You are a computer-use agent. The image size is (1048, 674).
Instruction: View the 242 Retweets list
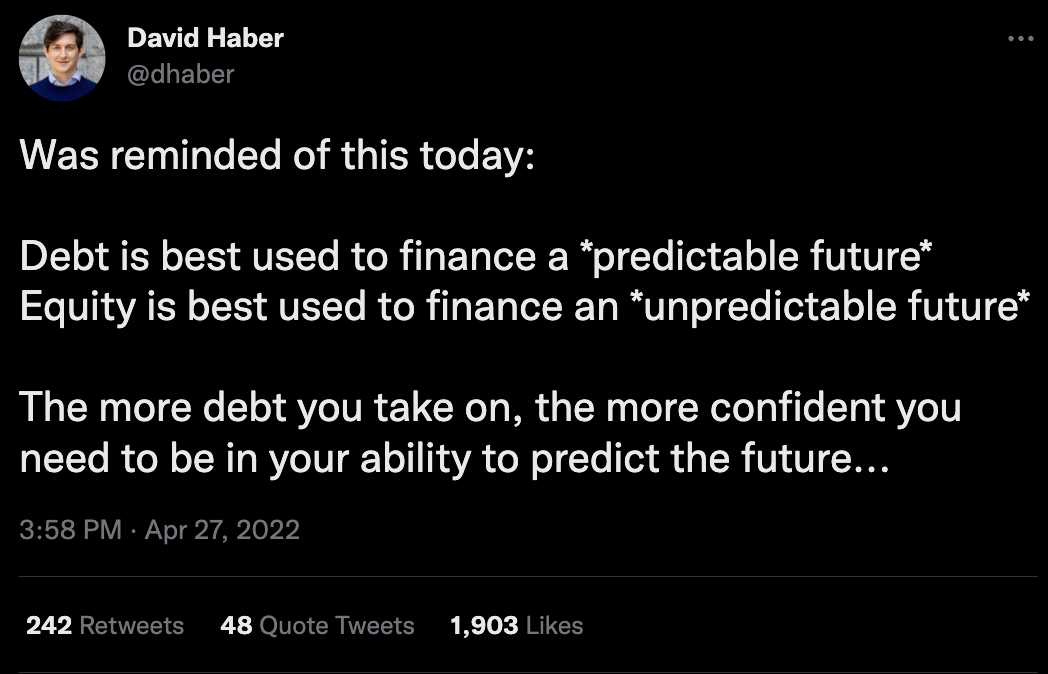(105, 625)
